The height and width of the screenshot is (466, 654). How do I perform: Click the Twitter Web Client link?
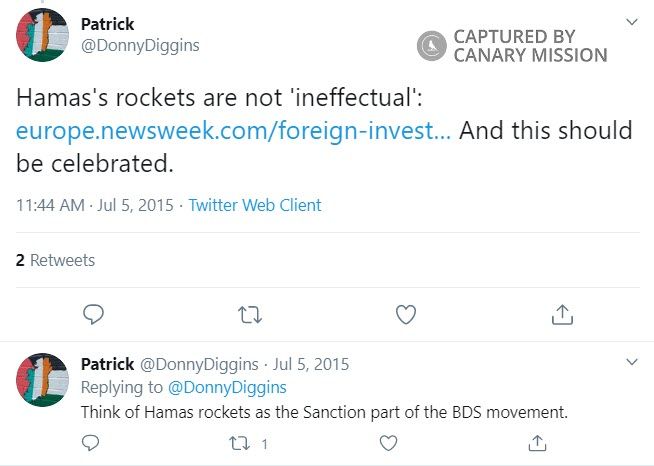tap(255, 205)
